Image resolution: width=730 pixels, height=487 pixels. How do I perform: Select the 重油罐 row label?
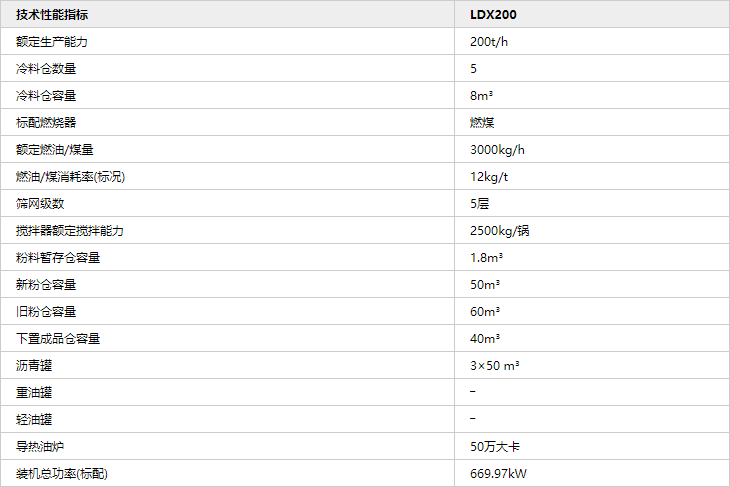[x=34, y=392]
